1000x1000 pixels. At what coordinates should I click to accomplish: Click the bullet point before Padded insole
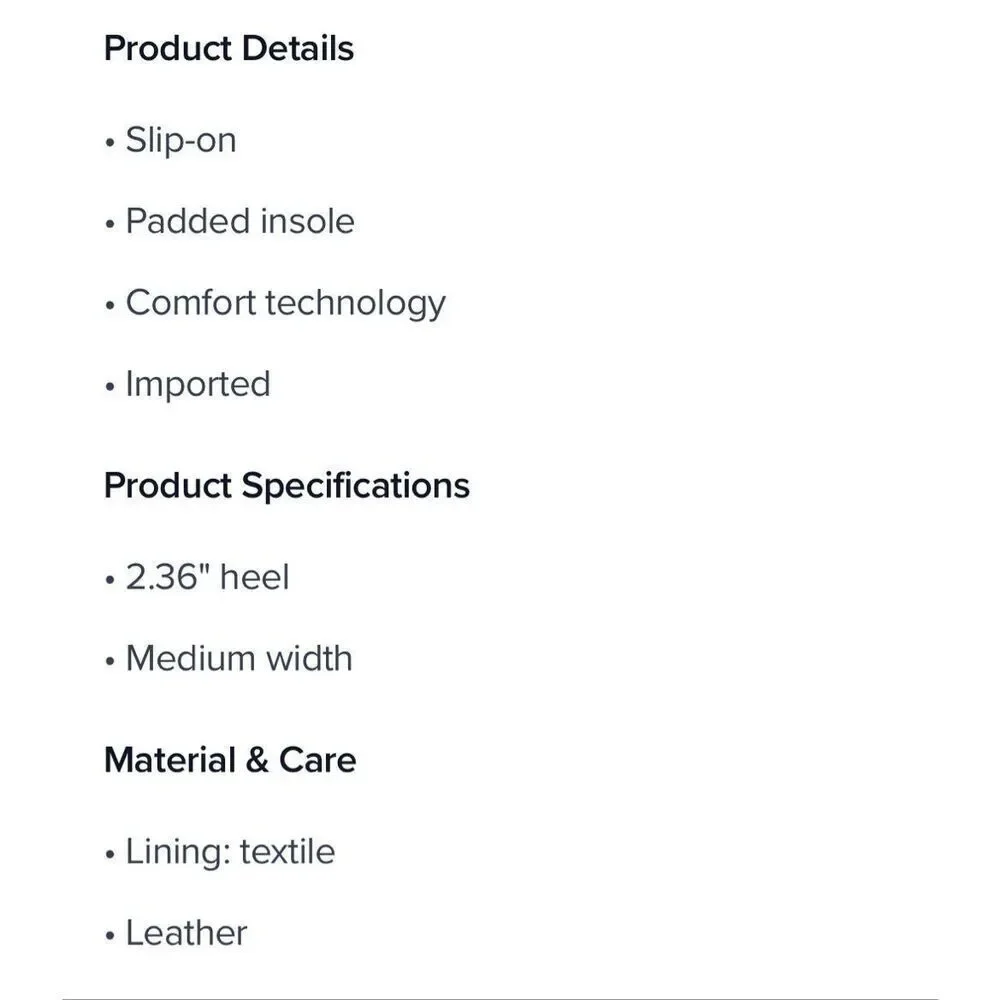(110, 224)
